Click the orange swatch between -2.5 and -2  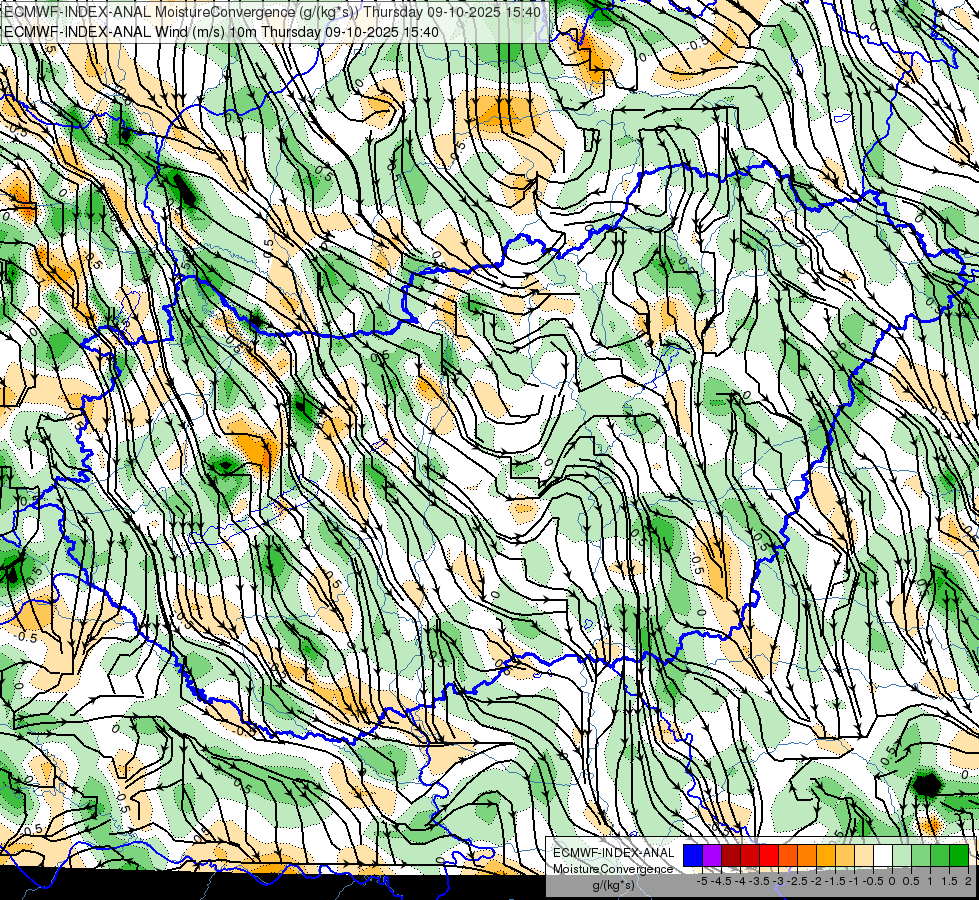point(807,855)
